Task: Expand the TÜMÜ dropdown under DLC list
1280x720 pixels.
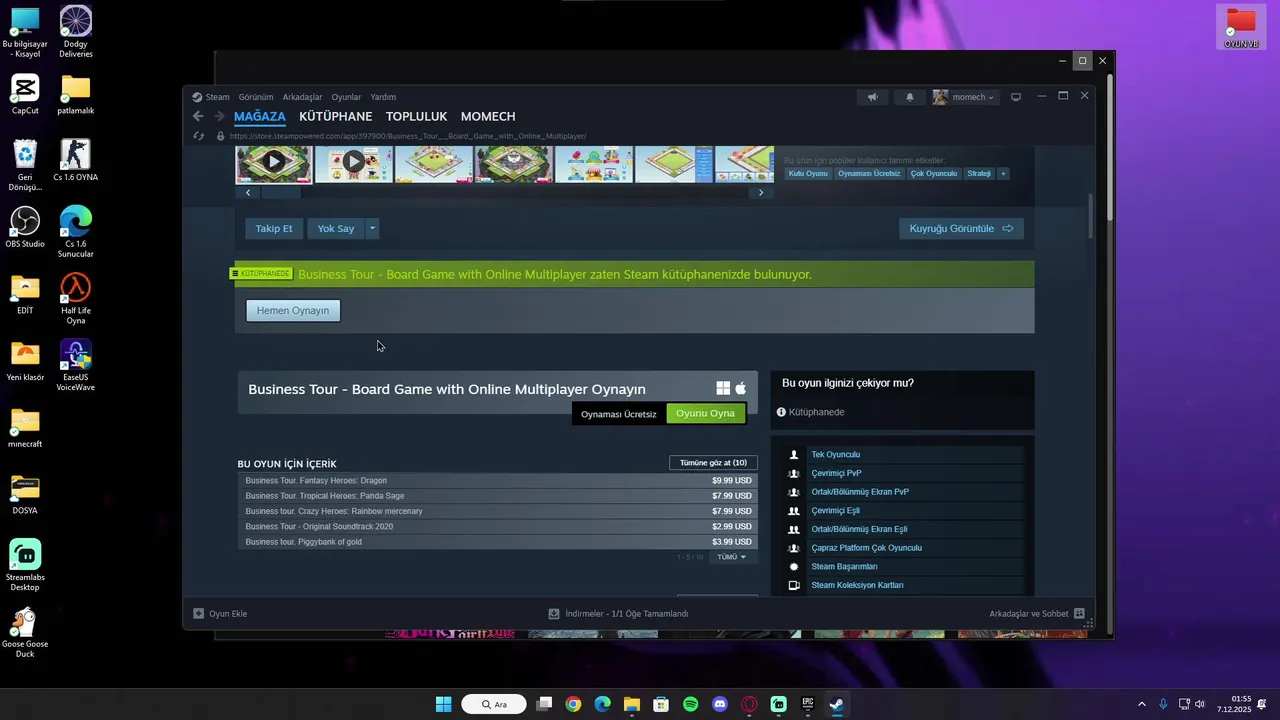Action: click(732, 557)
